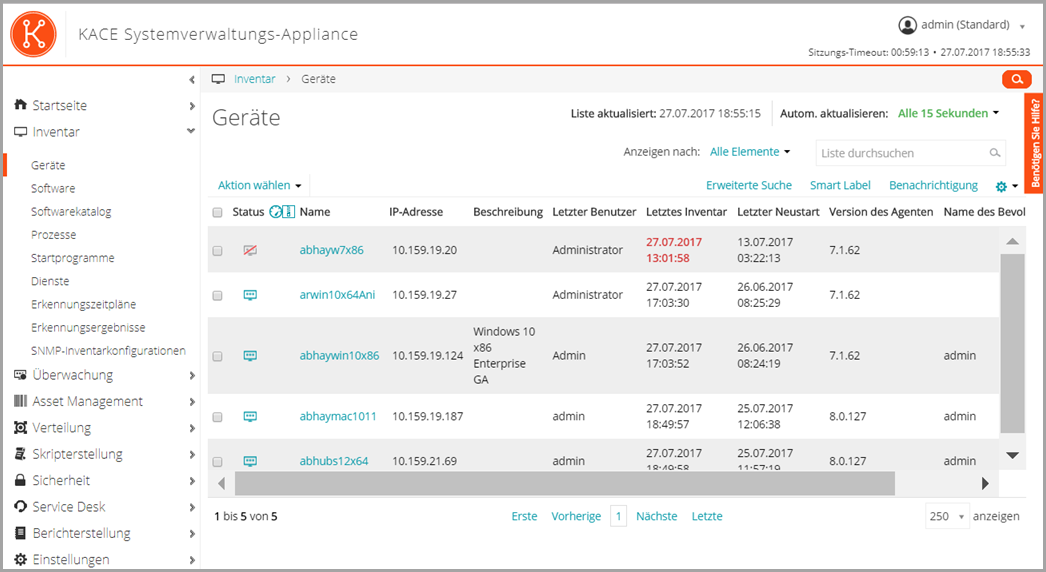
Task: Select Prozesse in the sidebar
Action: click(53, 234)
